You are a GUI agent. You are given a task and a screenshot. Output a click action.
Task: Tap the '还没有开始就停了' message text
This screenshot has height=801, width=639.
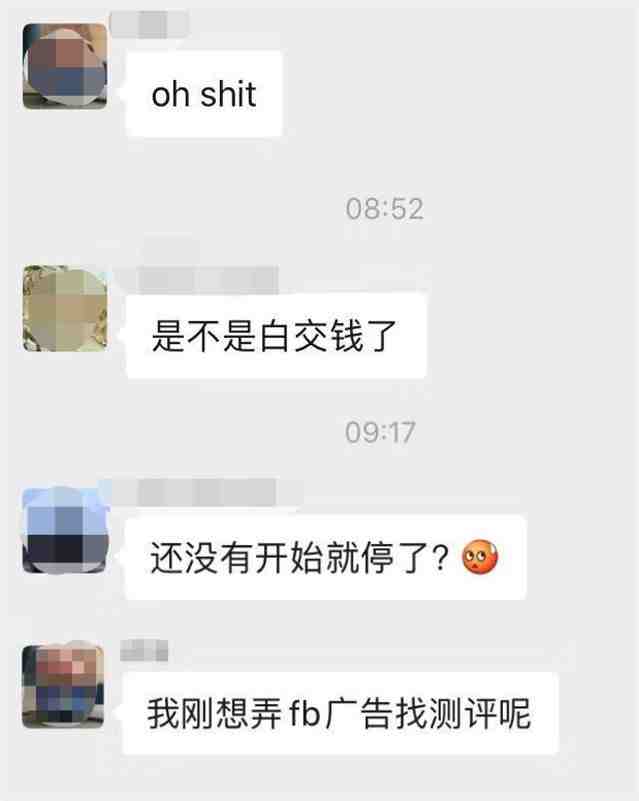pyautogui.click(x=291, y=557)
